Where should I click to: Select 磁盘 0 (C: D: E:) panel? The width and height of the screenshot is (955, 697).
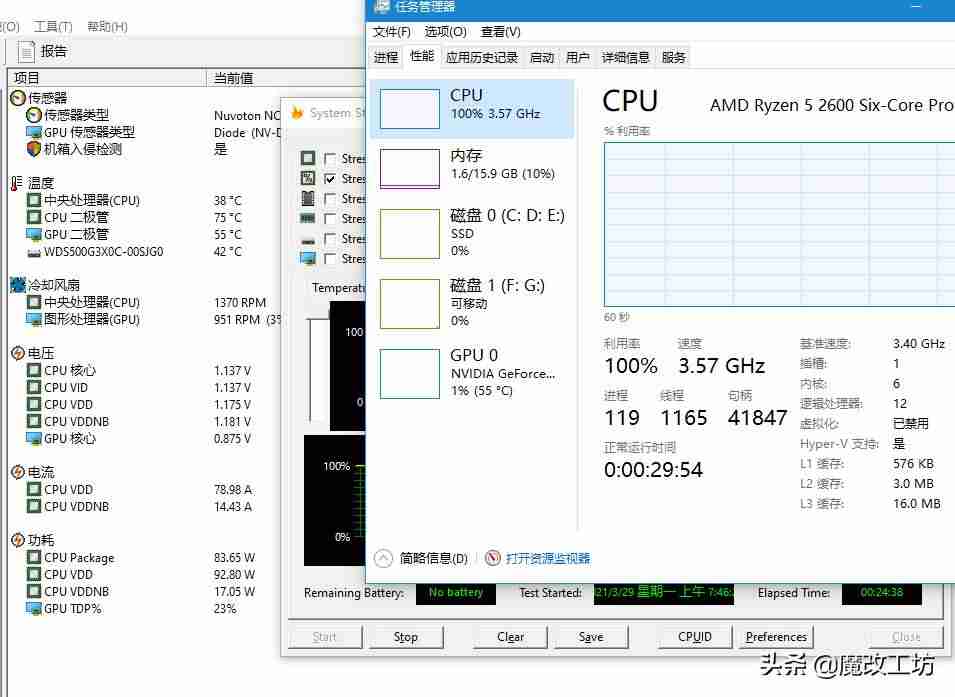pyautogui.click(x=473, y=234)
